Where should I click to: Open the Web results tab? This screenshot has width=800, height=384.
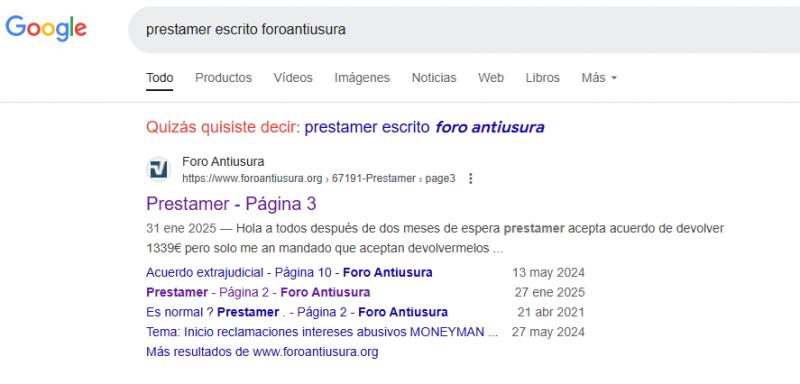pos(491,78)
